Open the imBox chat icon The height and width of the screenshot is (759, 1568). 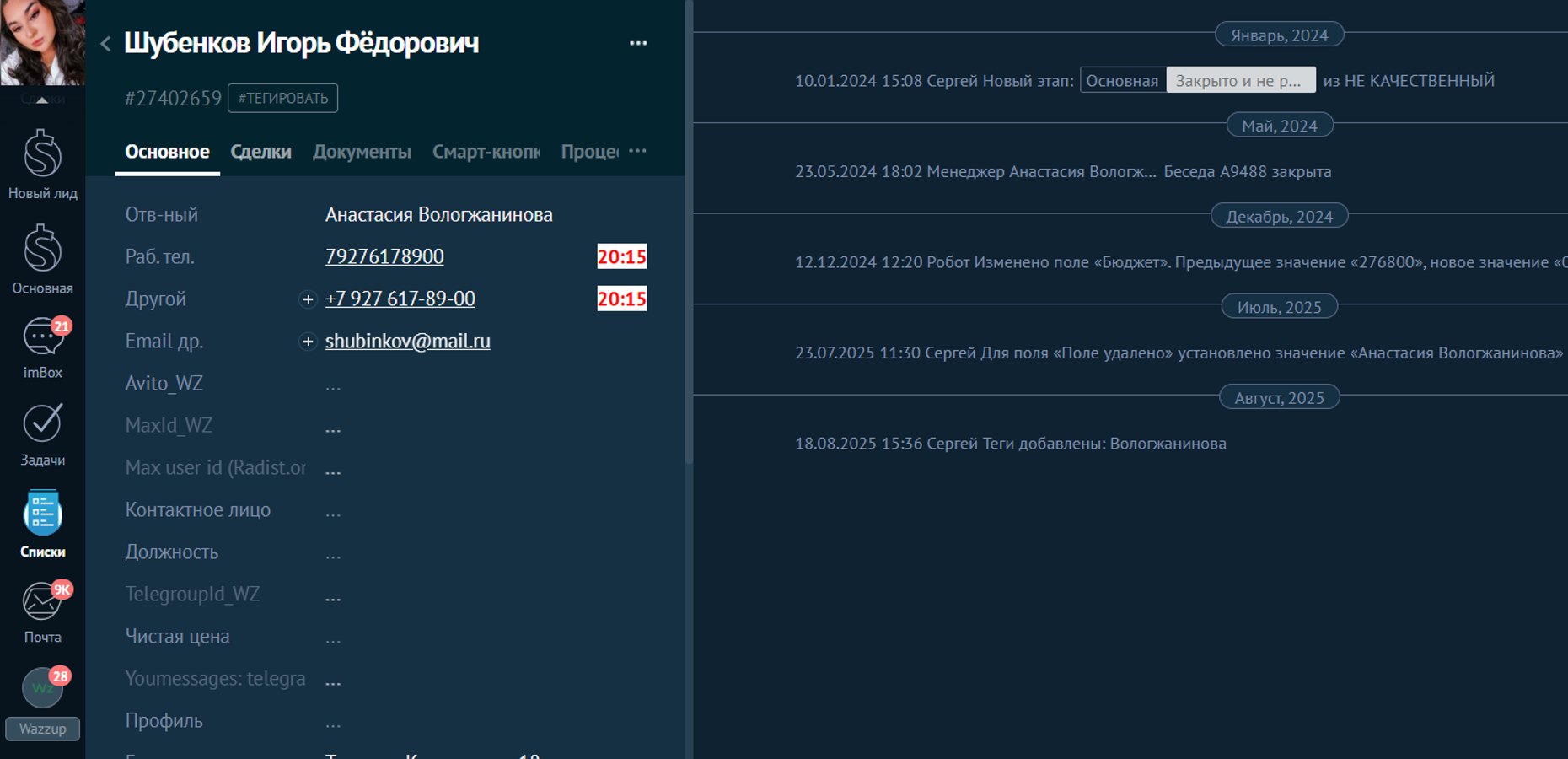(x=42, y=339)
